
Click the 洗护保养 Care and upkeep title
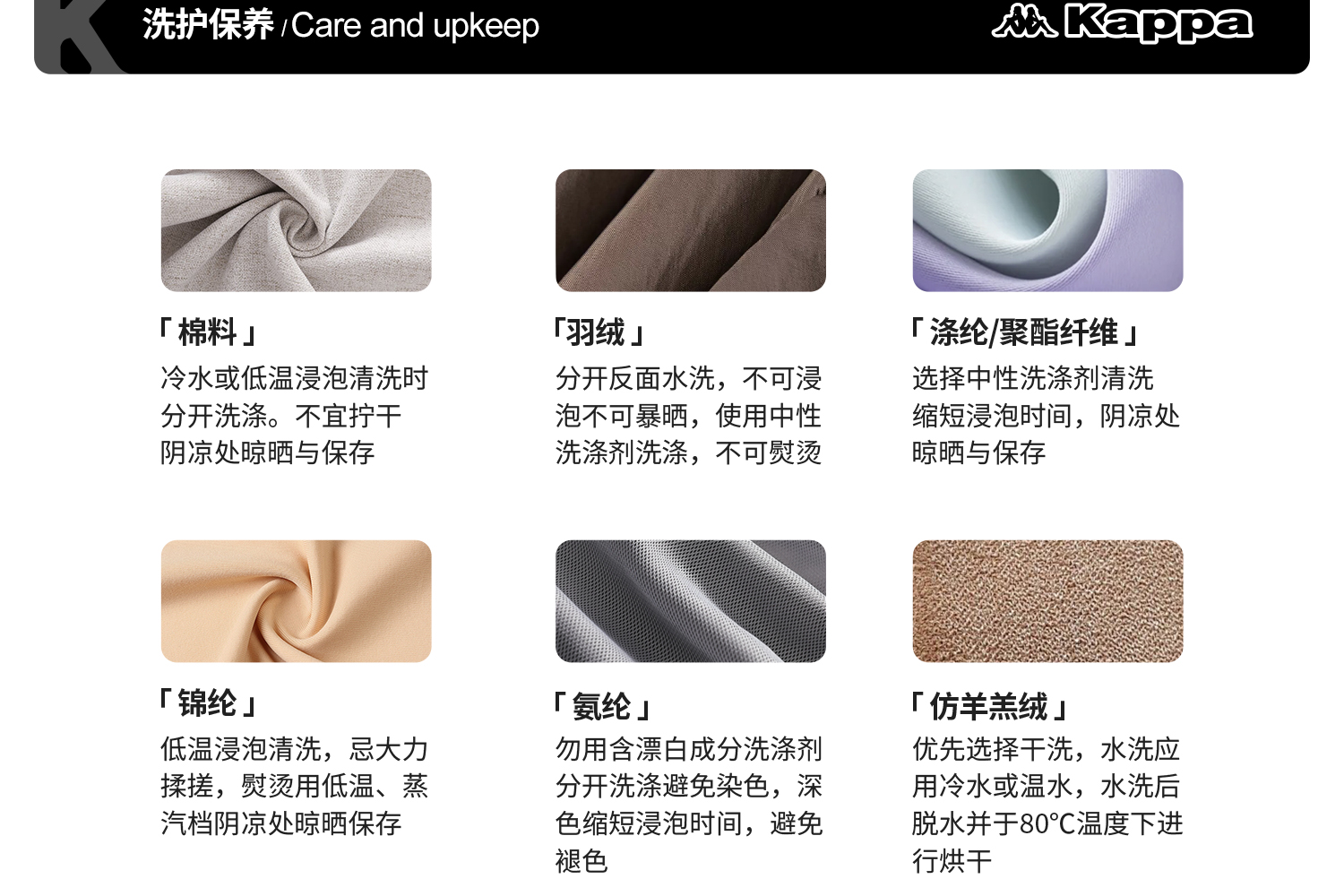340,25
